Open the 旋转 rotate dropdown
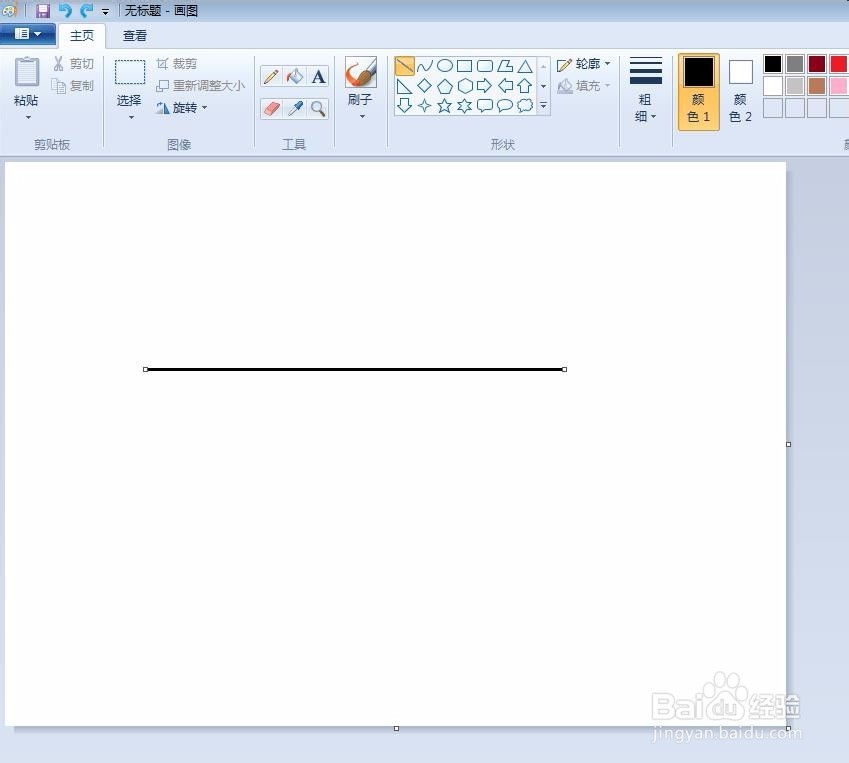Viewport: 849px width, 763px height. tap(182, 108)
